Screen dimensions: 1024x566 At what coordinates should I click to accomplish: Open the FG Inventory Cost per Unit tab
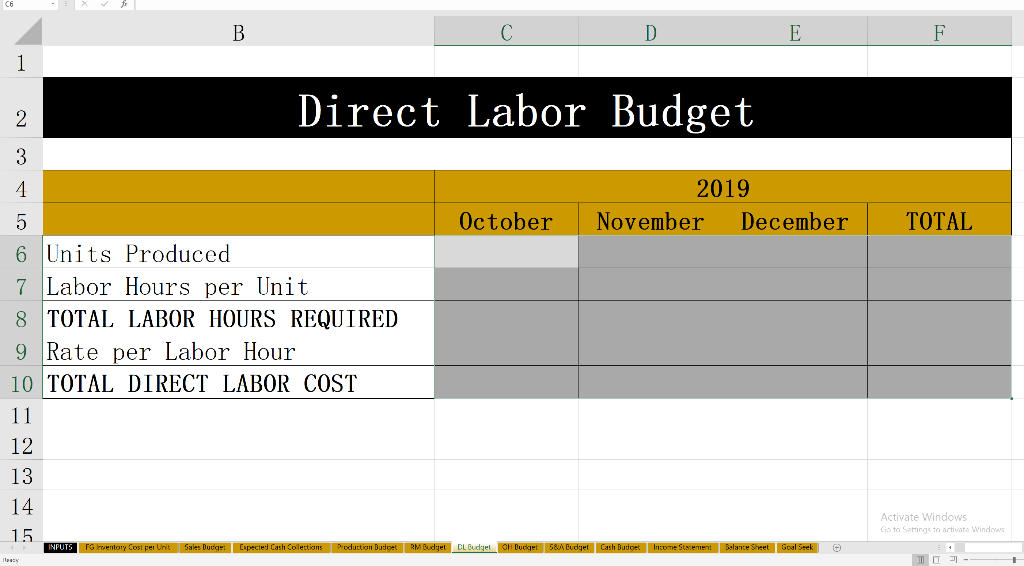(128, 547)
